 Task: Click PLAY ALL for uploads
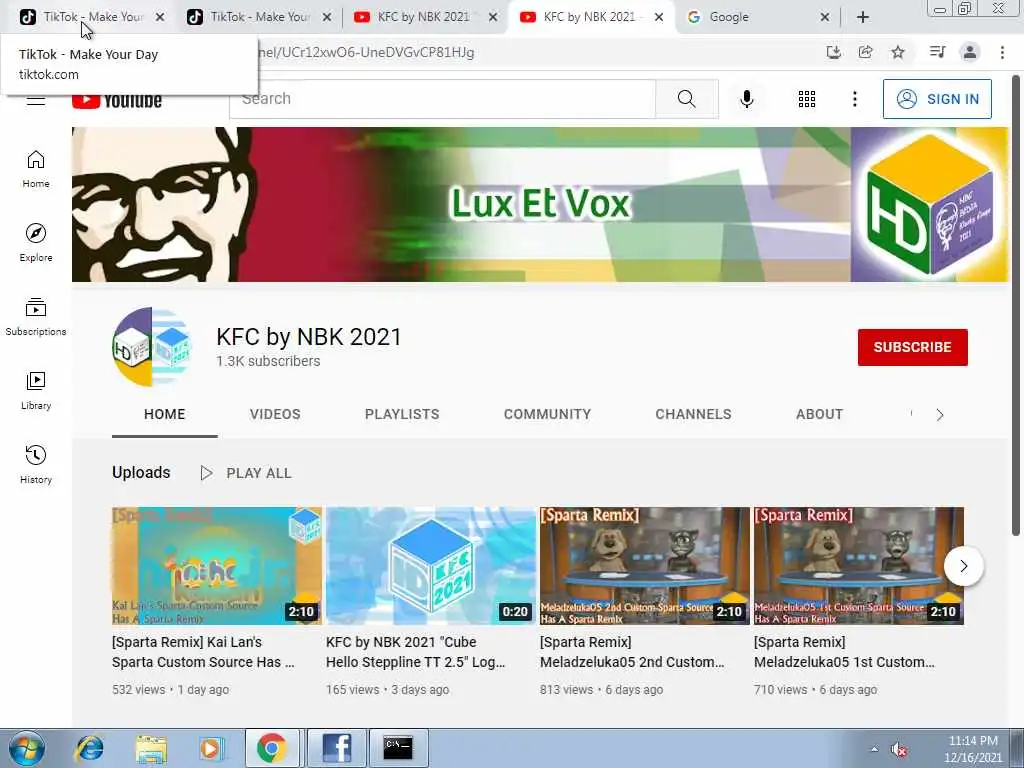coord(247,473)
